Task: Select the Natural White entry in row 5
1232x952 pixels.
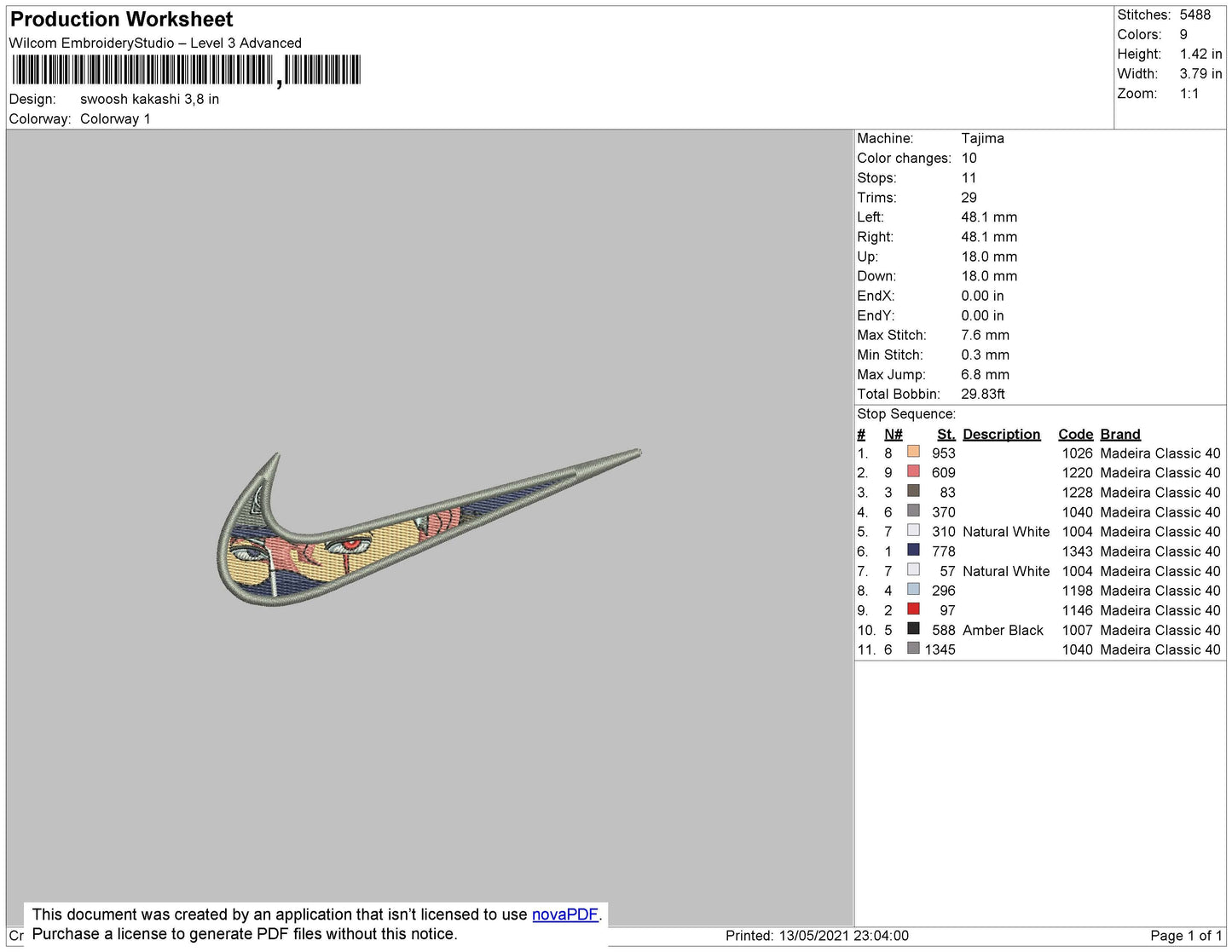Action: coord(1006,532)
